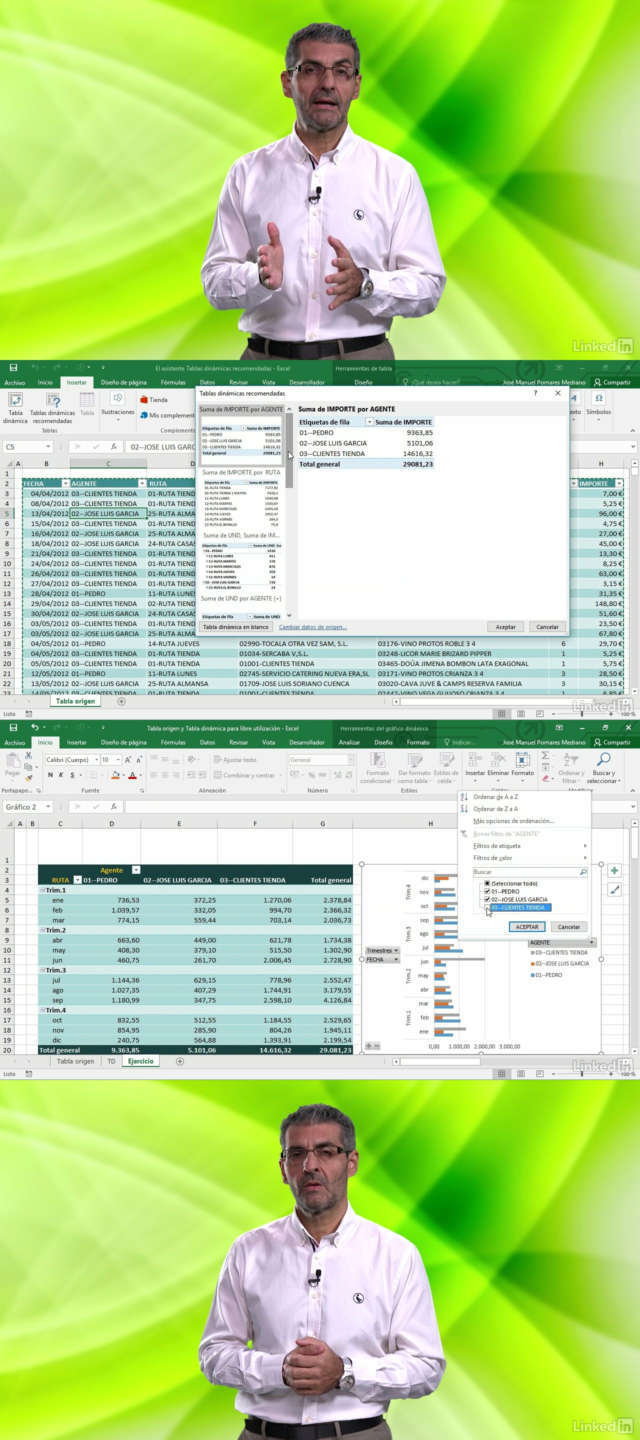
Task: Choose Ordenar de A a Z option
Action: click(x=497, y=797)
